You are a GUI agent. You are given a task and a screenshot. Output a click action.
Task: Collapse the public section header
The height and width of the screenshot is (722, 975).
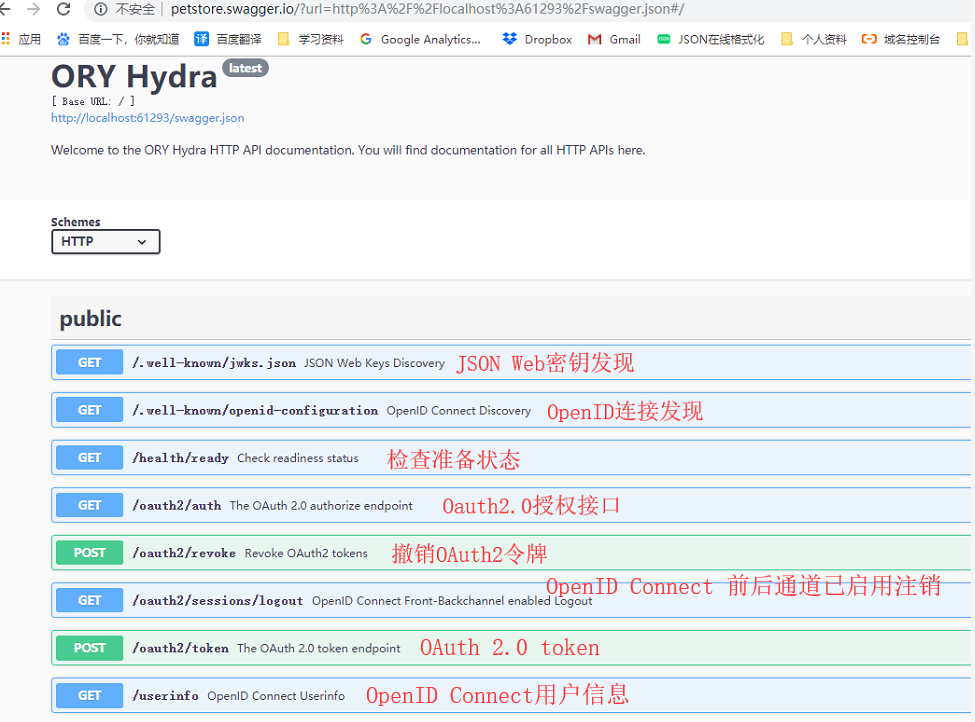(510, 318)
